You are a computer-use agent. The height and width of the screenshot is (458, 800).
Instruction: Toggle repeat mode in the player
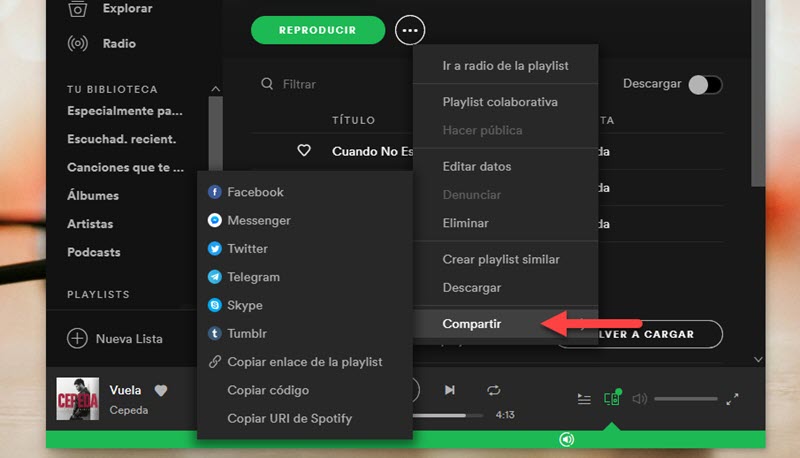pyautogui.click(x=494, y=389)
